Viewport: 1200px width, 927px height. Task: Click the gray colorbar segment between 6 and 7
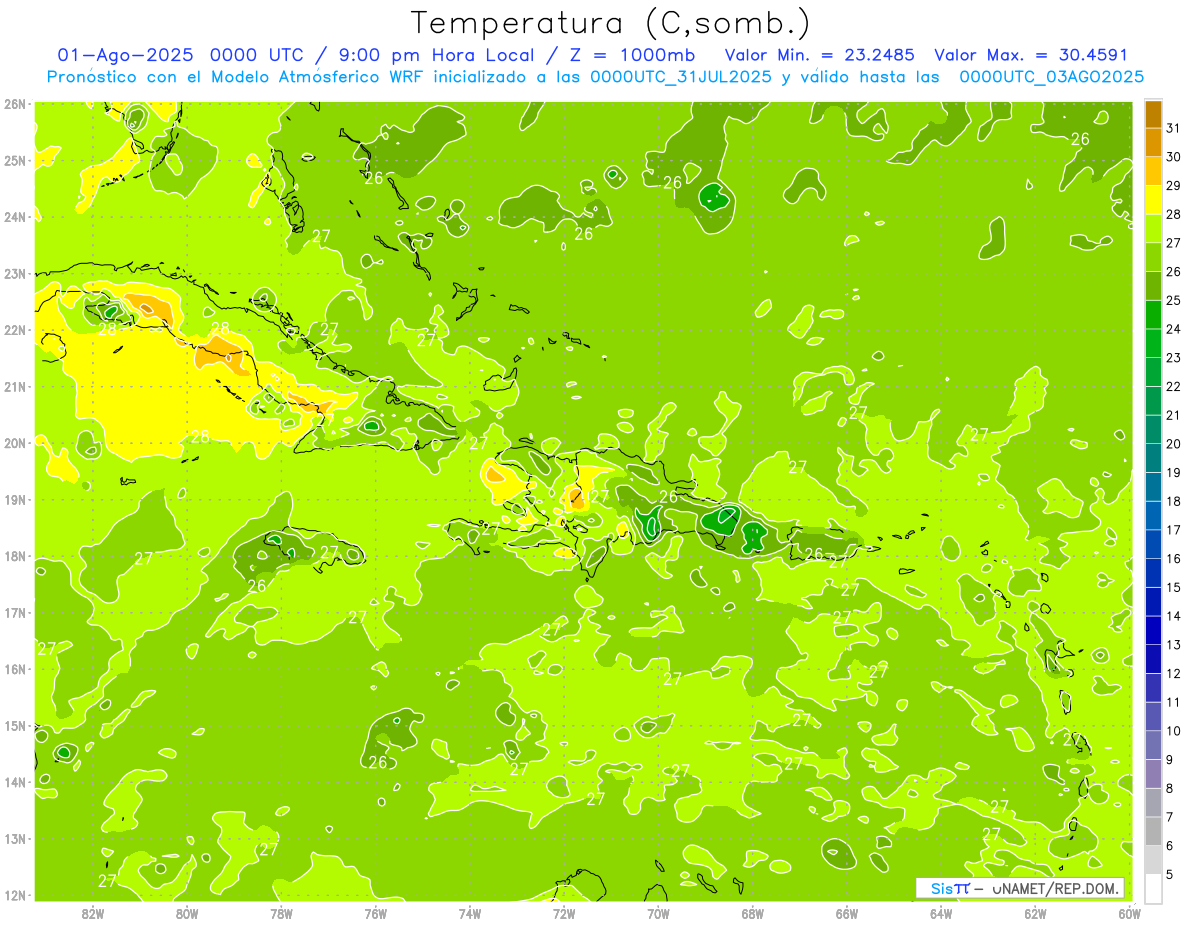tap(1153, 831)
